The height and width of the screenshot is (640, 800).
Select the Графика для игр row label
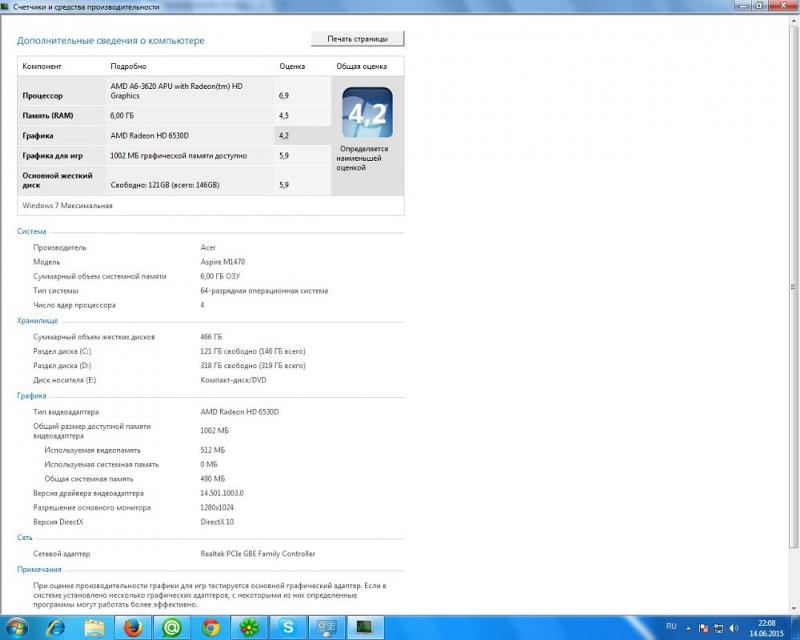click(52, 156)
